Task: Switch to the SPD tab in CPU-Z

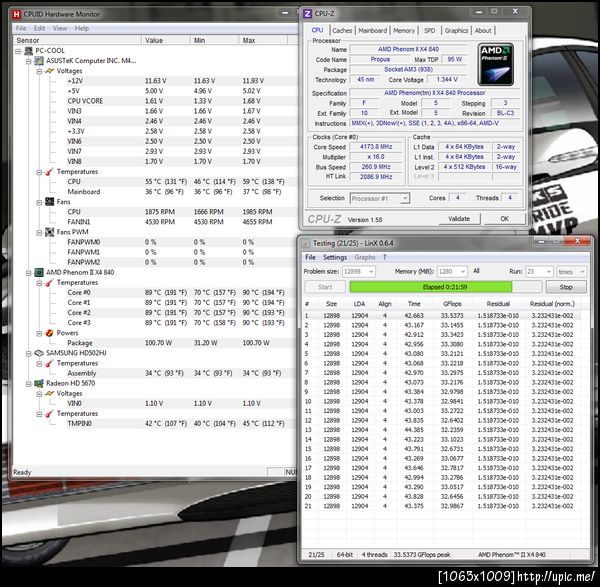Action: 429,31
